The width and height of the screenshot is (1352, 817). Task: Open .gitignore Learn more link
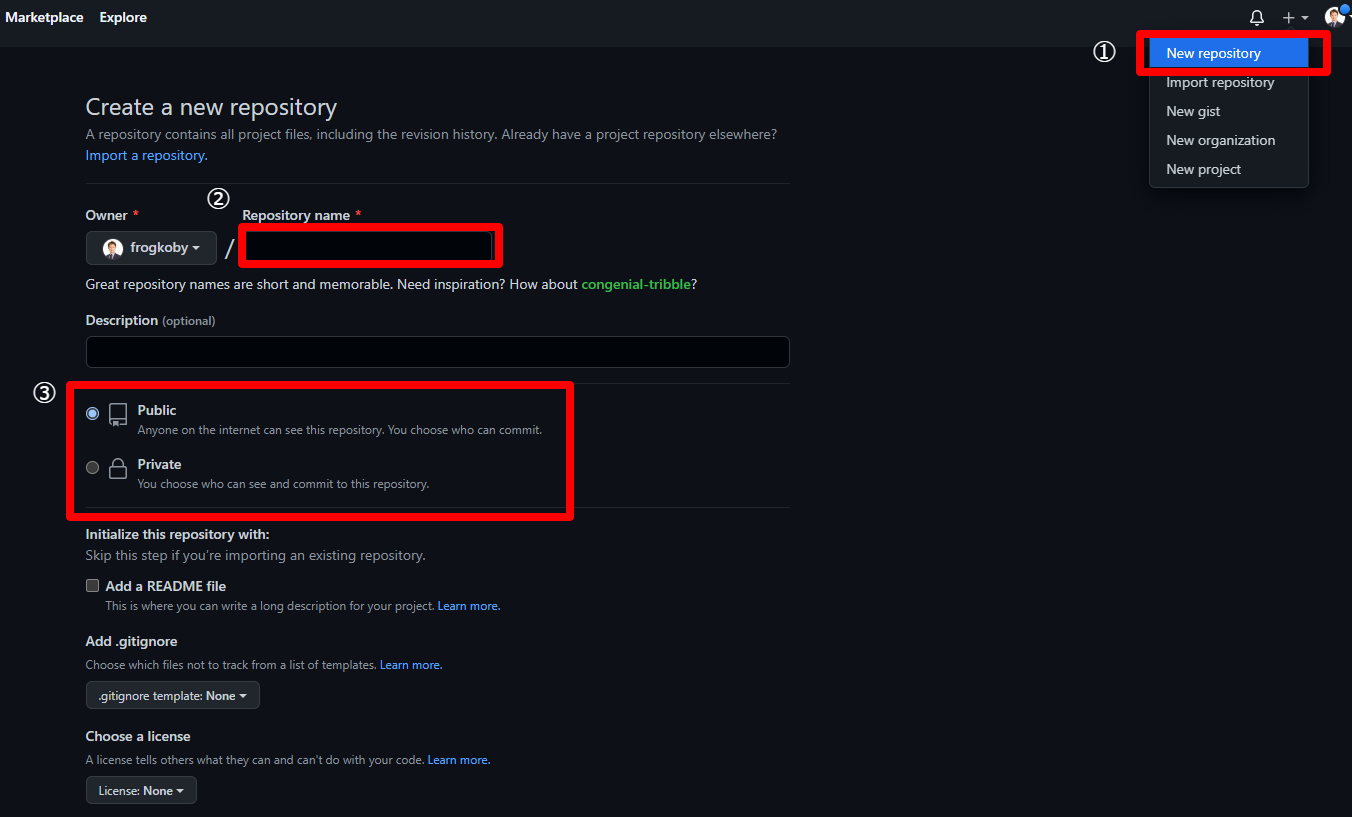tap(410, 665)
